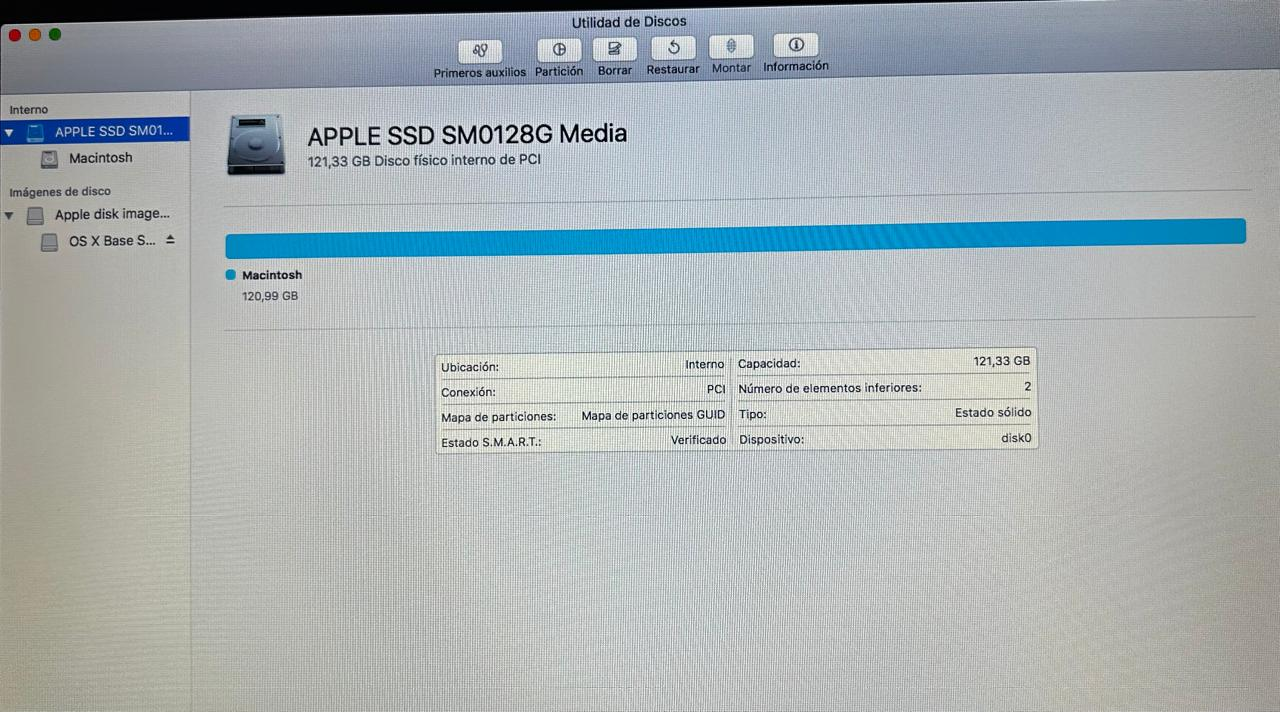Click the Número de elementos inferiores value 2

1027,386
